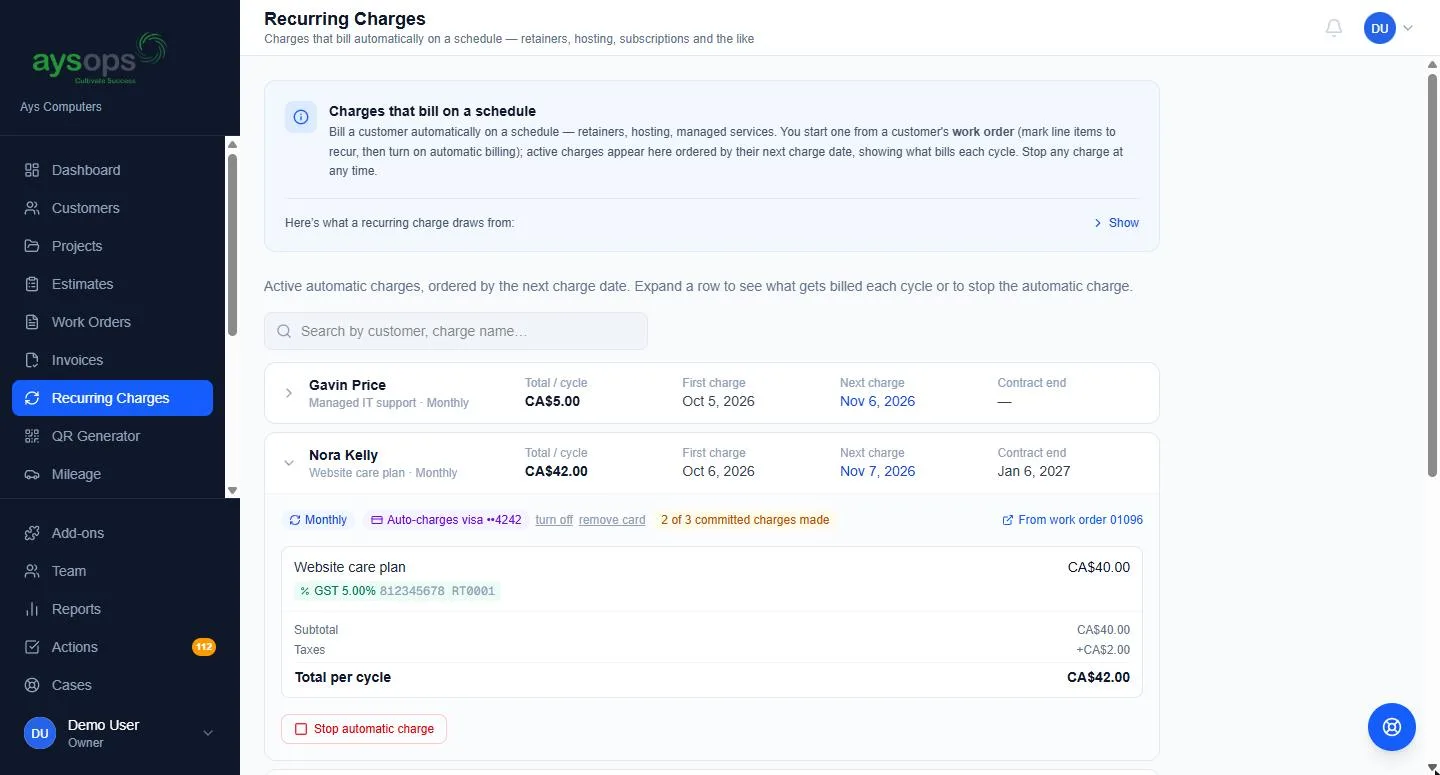Viewport: 1440px width, 775px height.
Task: Click the 112 badge next to Actions
Action: (x=204, y=647)
